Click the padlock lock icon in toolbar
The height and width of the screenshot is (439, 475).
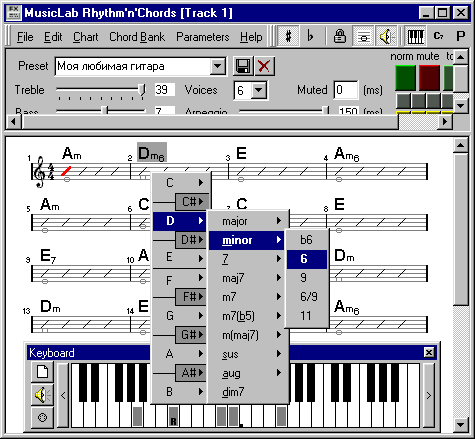point(340,36)
